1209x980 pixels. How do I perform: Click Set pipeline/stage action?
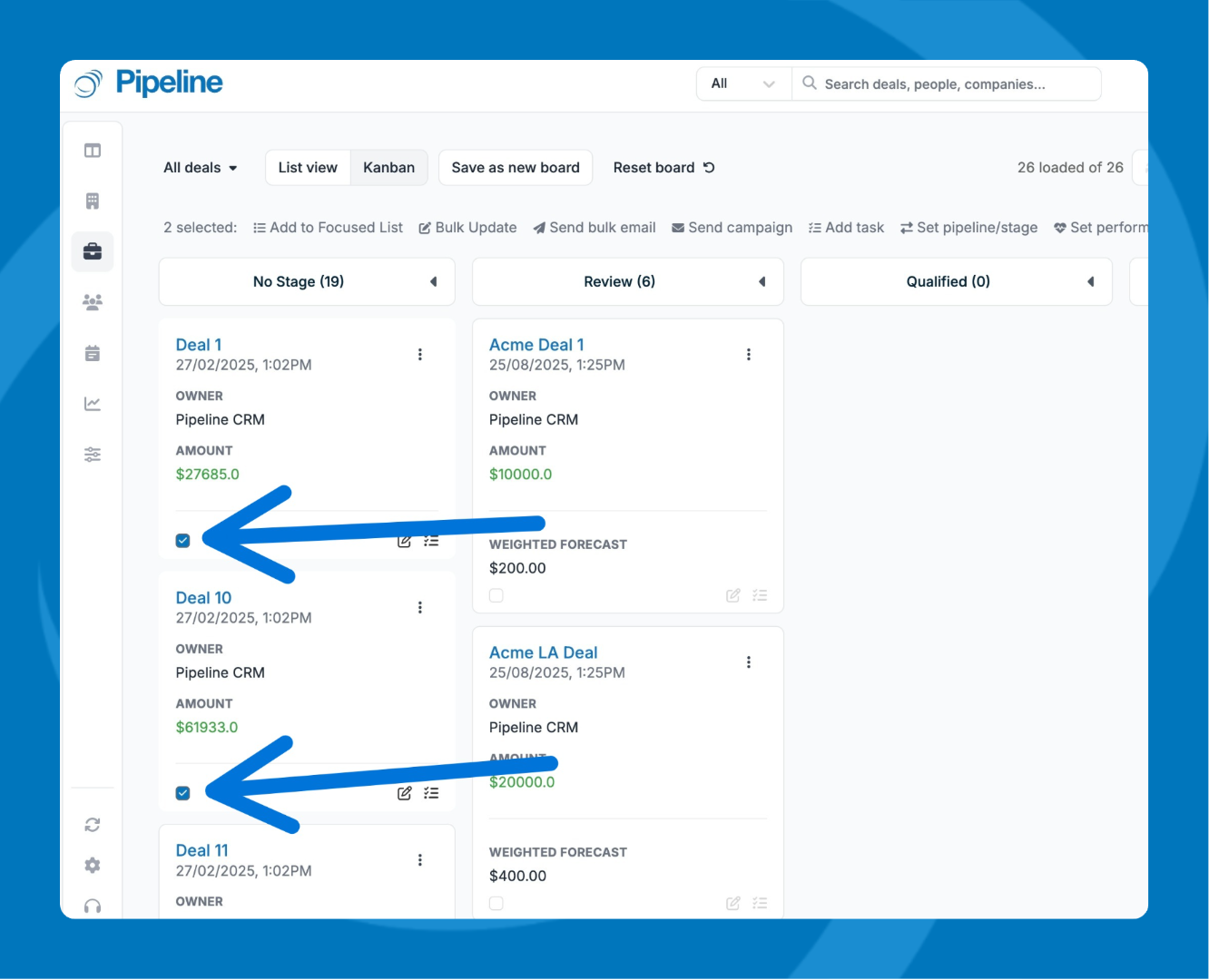[x=968, y=228]
